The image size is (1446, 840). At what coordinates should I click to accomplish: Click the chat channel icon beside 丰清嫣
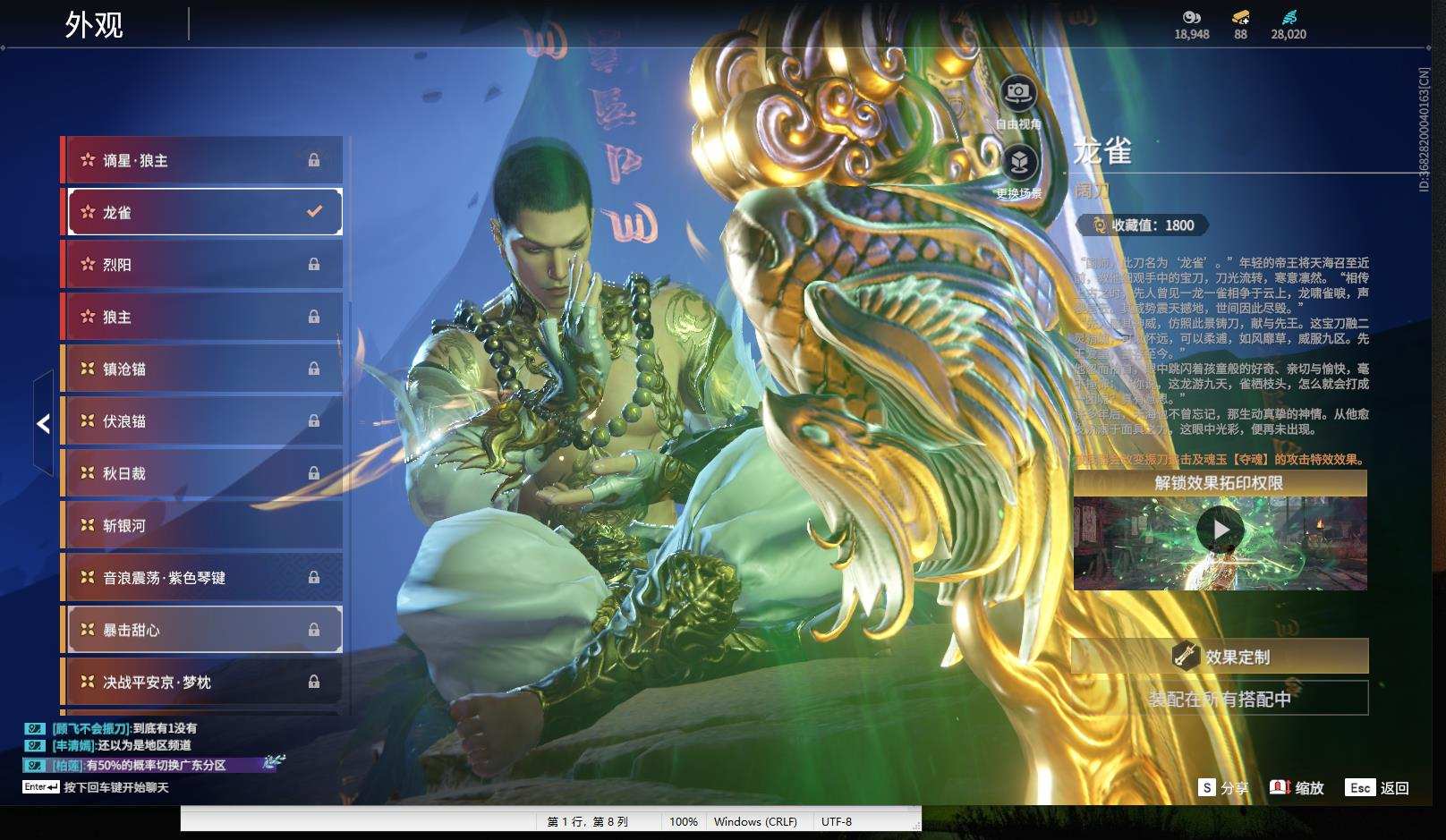coord(35,745)
